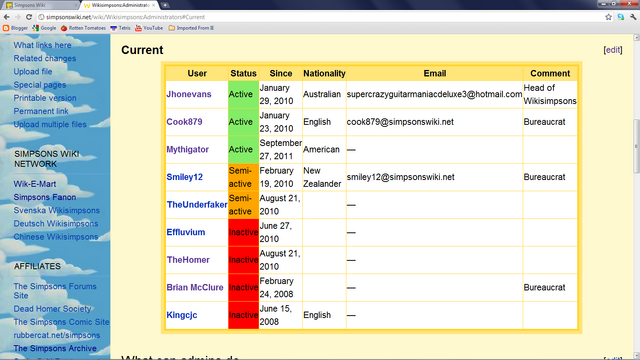
Task: Open The Simpsons Archive link
Action: pos(55,349)
